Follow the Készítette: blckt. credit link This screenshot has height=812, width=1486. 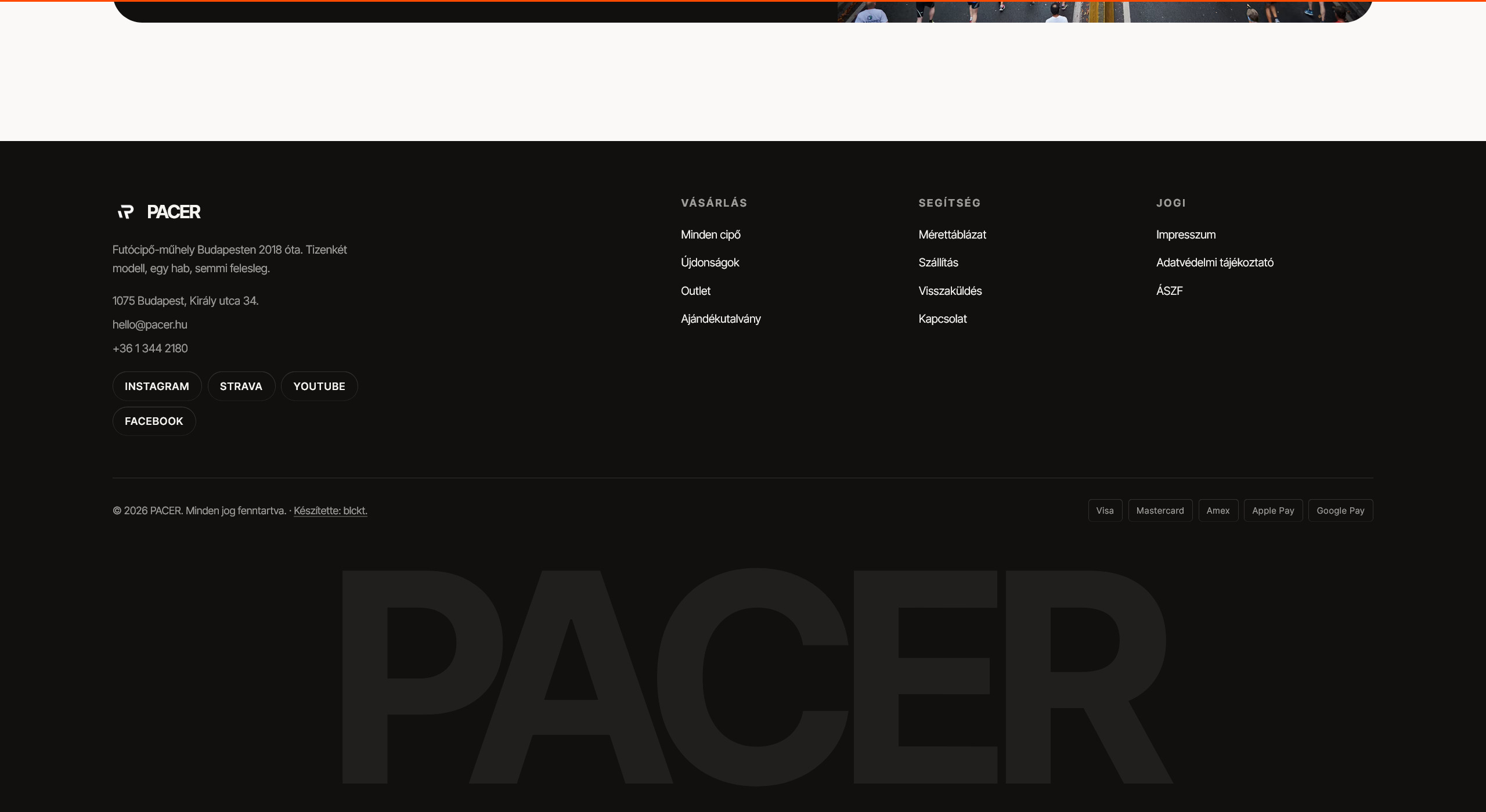click(330, 511)
